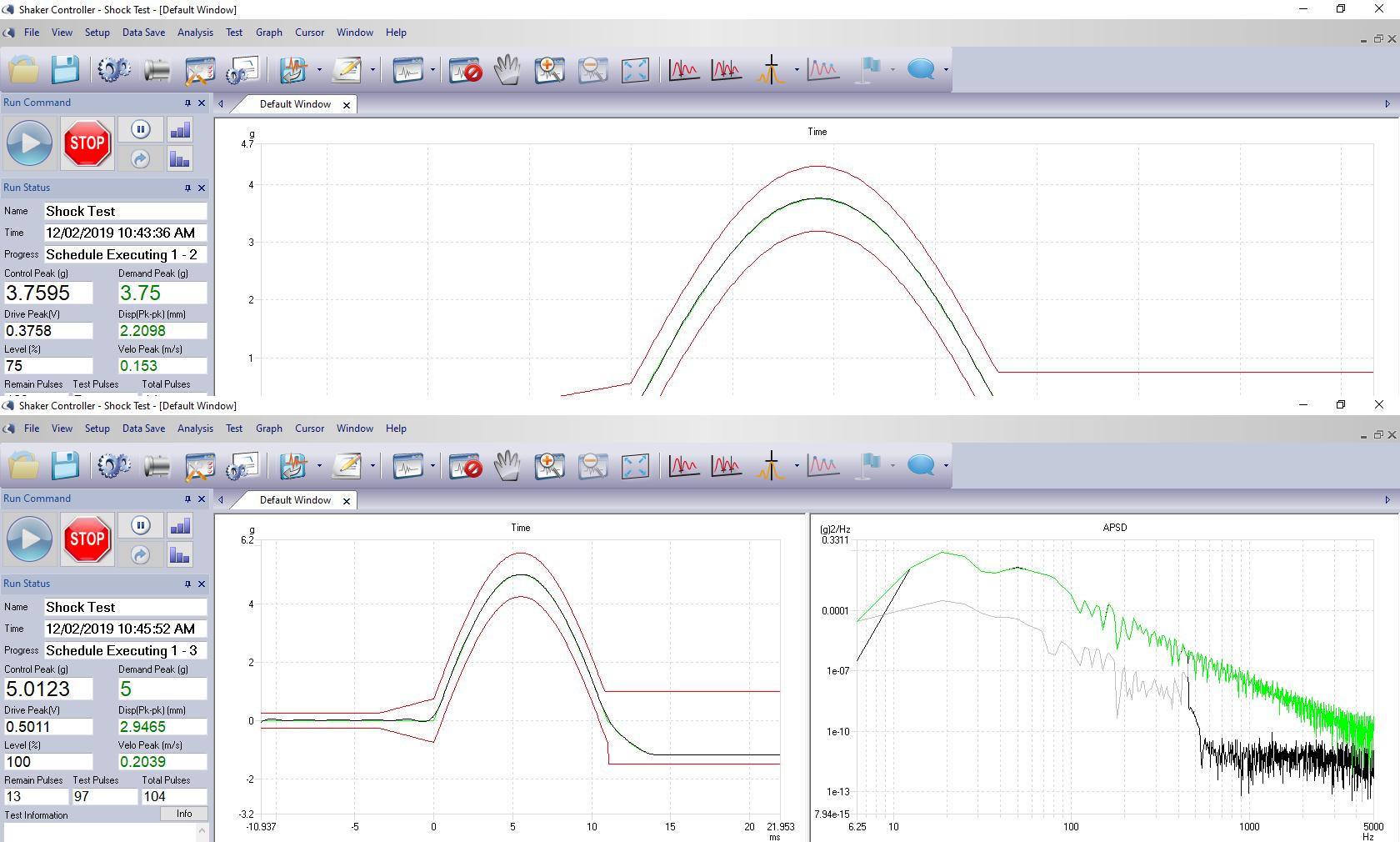Click the STOP button in the bottom window

[87, 539]
